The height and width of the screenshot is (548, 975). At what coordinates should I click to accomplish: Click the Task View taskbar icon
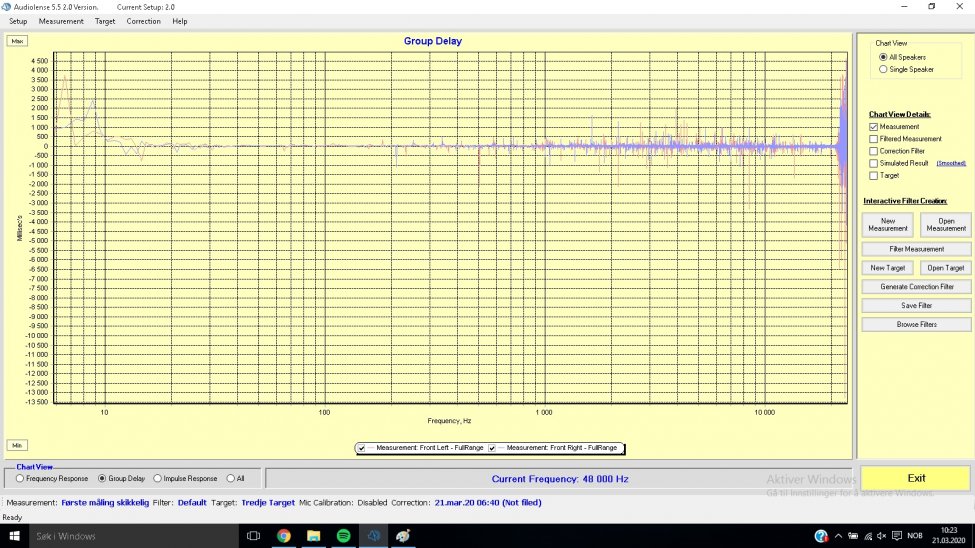click(x=253, y=536)
